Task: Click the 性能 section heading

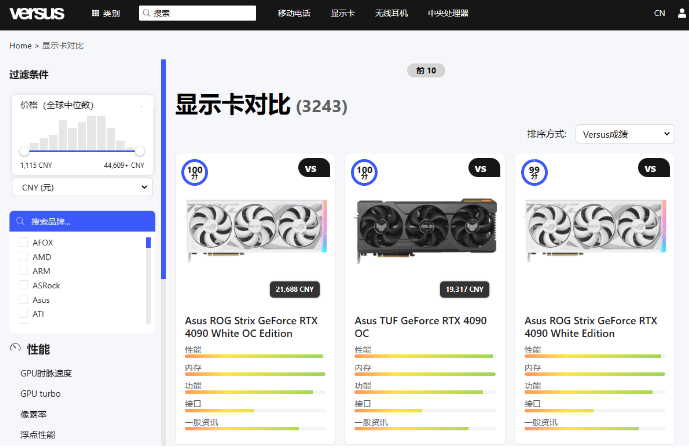Action: click(x=38, y=349)
